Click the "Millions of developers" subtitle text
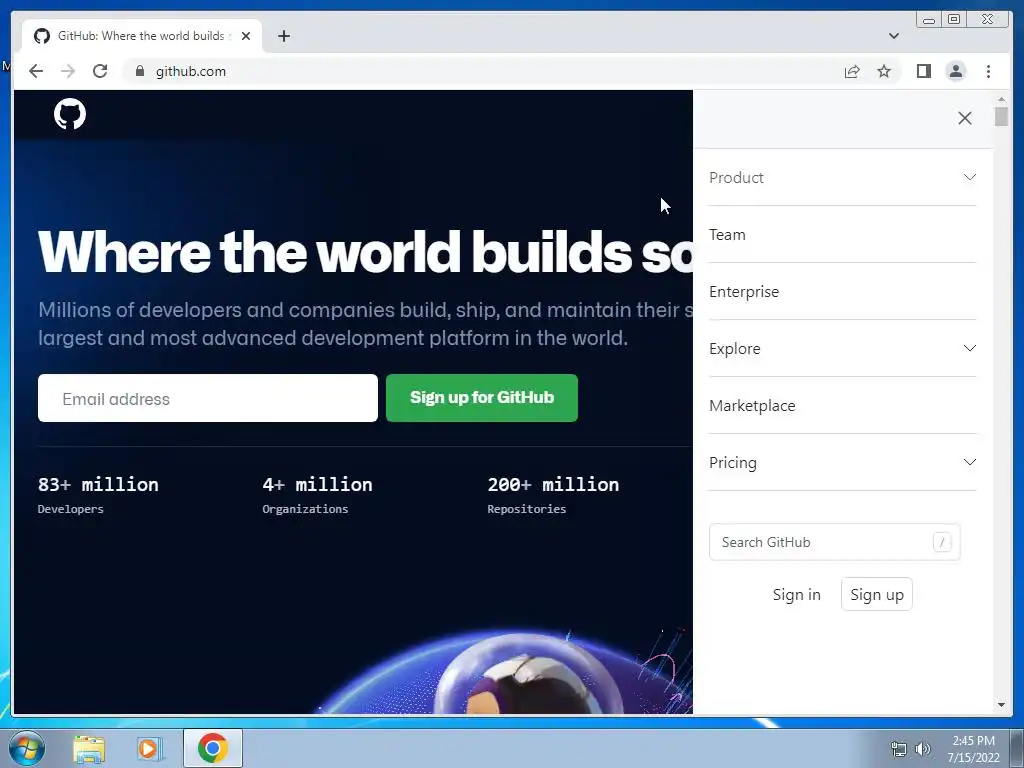This screenshot has width=1024, height=768. point(365,323)
